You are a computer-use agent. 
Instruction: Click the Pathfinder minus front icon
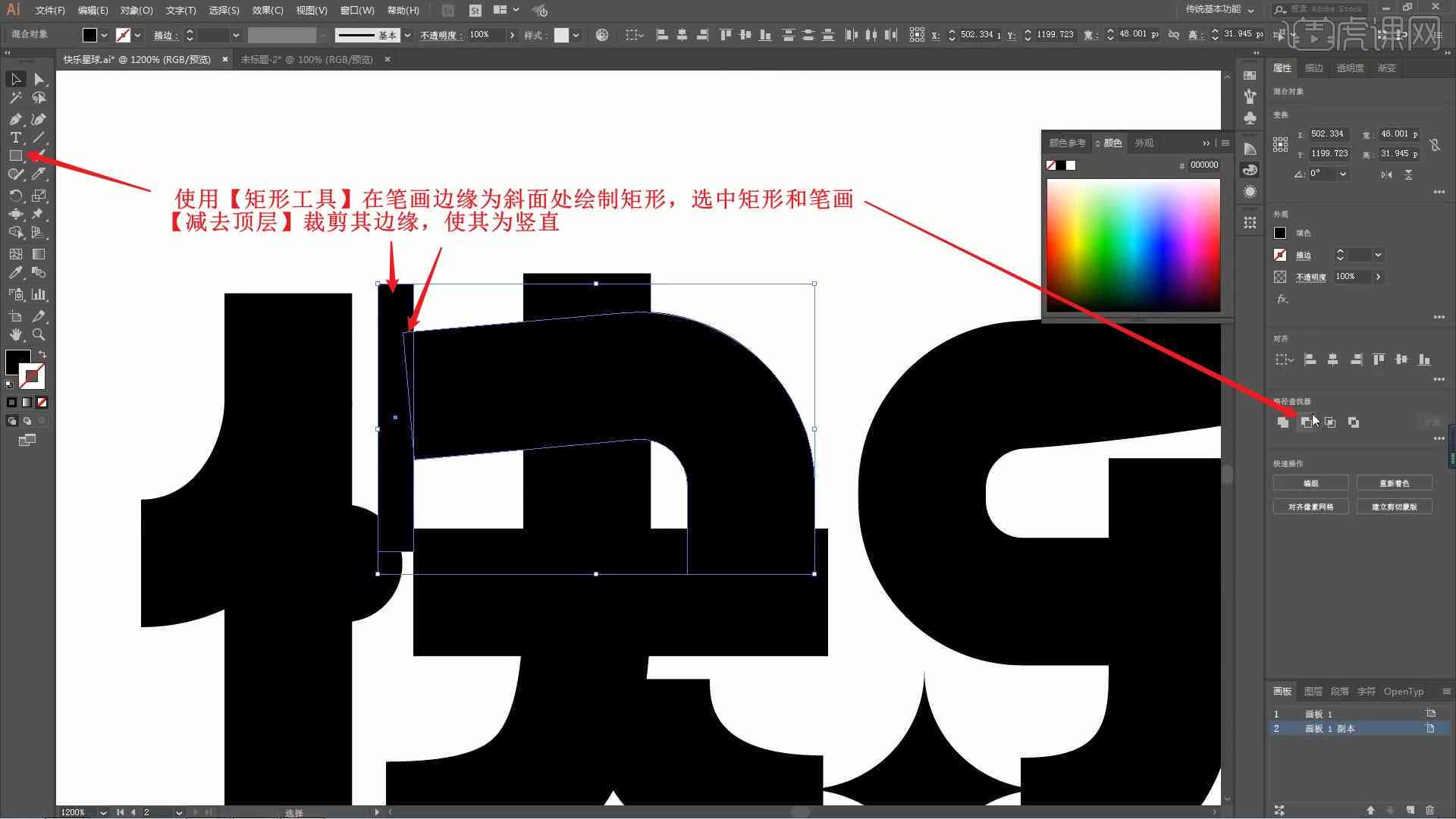click(x=1307, y=421)
